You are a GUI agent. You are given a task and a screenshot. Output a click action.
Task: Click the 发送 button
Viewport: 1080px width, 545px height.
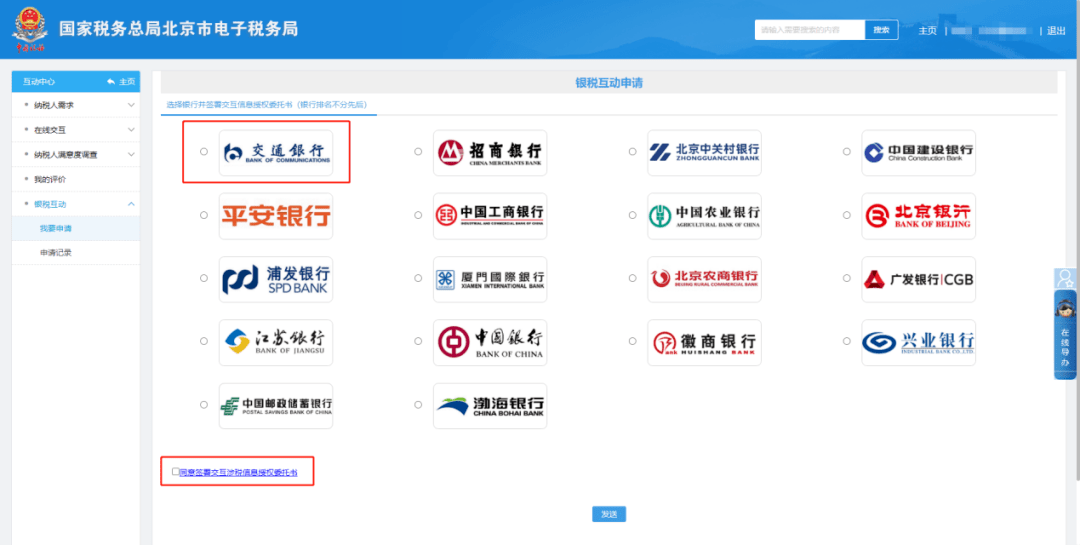(x=608, y=514)
